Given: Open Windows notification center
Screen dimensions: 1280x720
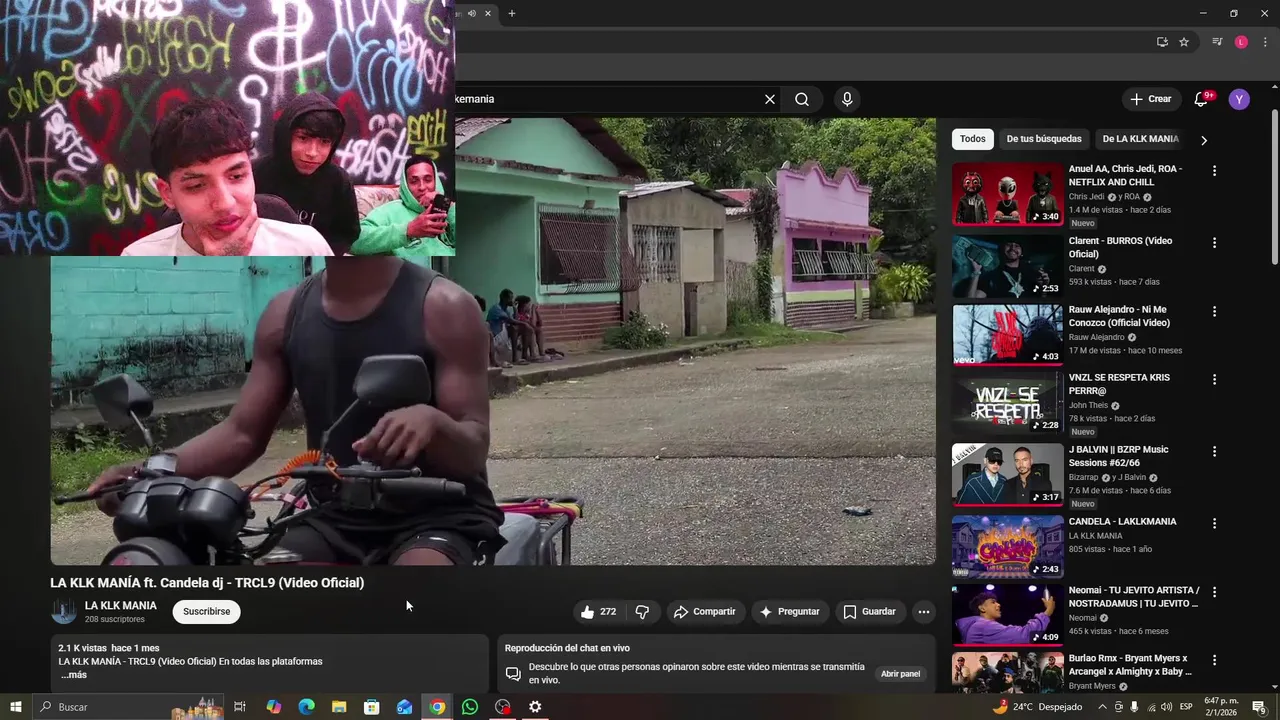Looking at the screenshot, I should [1259, 707].
